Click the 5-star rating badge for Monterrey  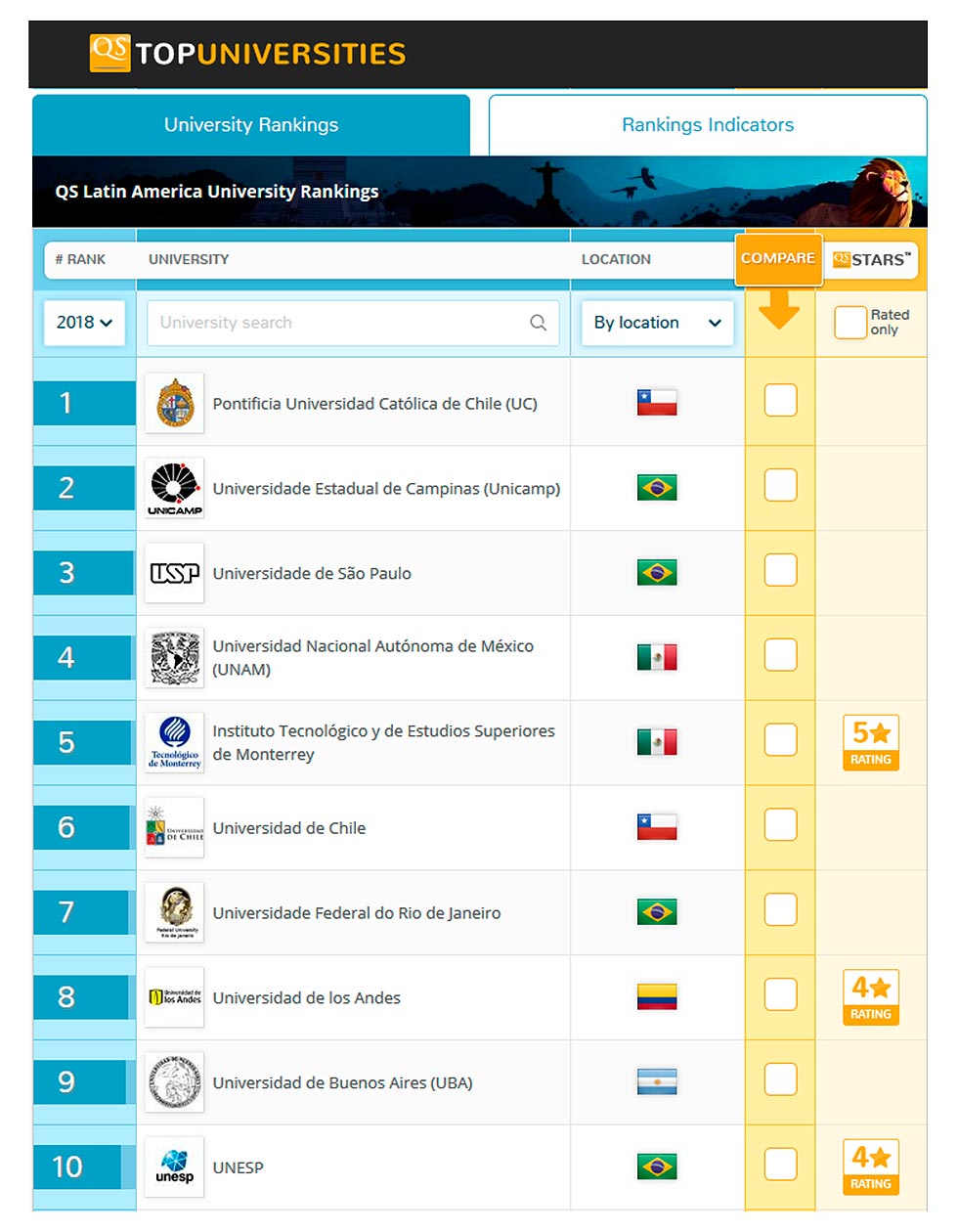point(870,742)
